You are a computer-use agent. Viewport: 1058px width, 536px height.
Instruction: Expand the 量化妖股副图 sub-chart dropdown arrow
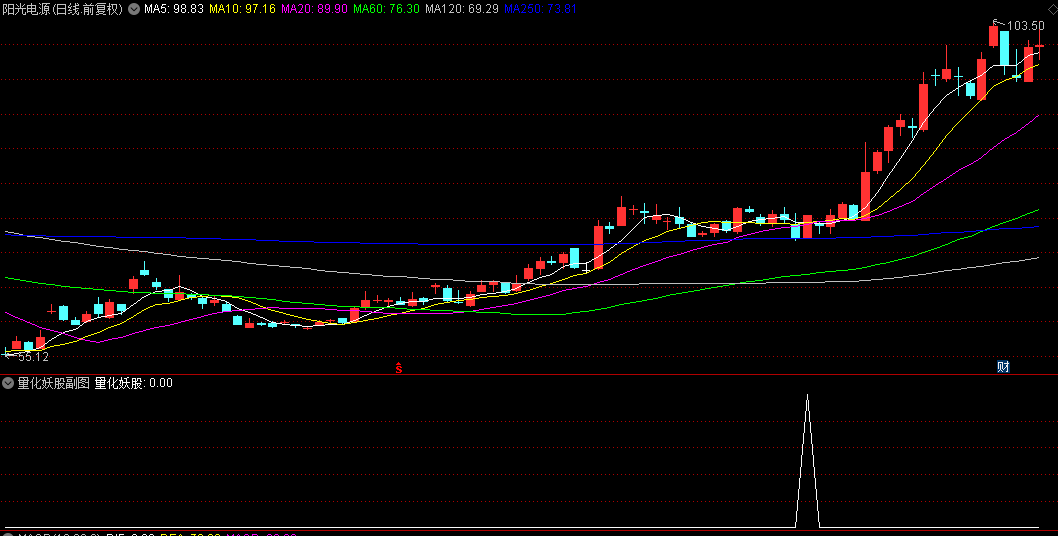(8, 383)
